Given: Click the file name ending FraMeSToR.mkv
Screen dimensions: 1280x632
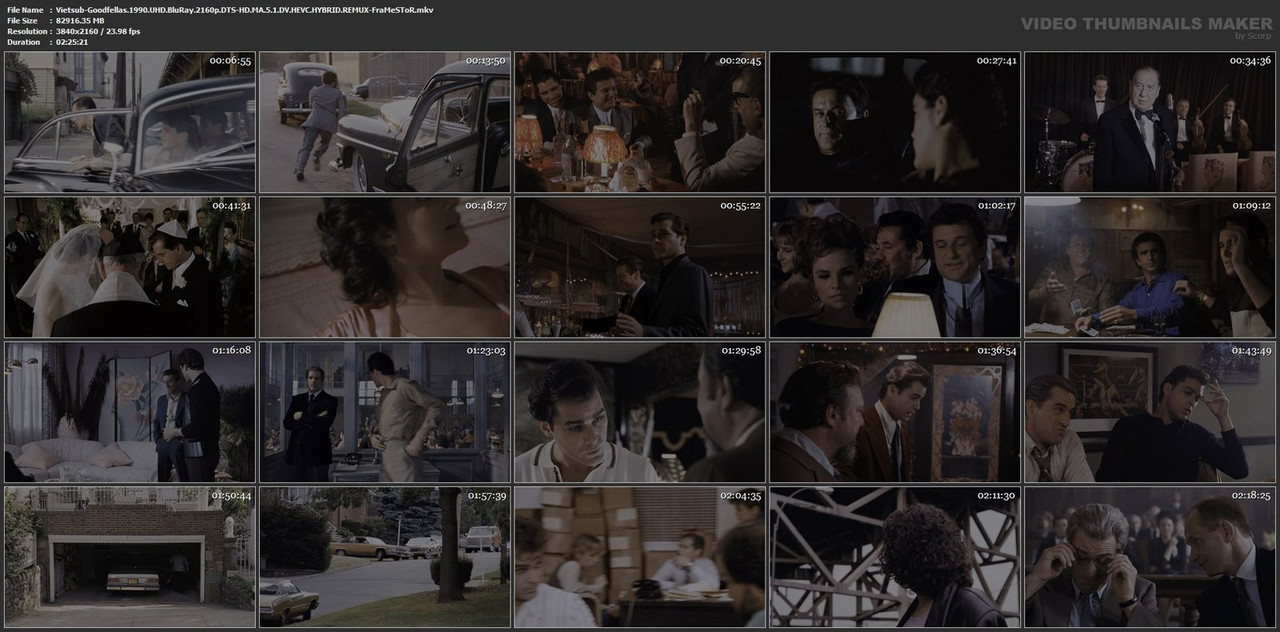Looking at the screenshot, I should pos(245,9).
